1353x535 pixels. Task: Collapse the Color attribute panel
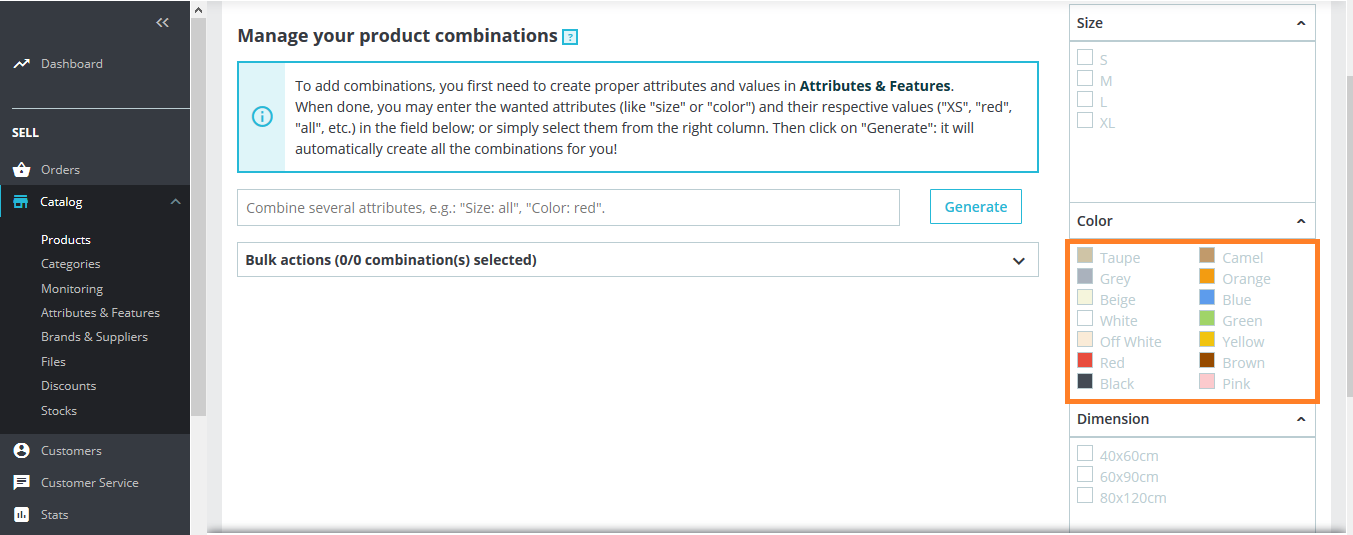[1300, 221]
